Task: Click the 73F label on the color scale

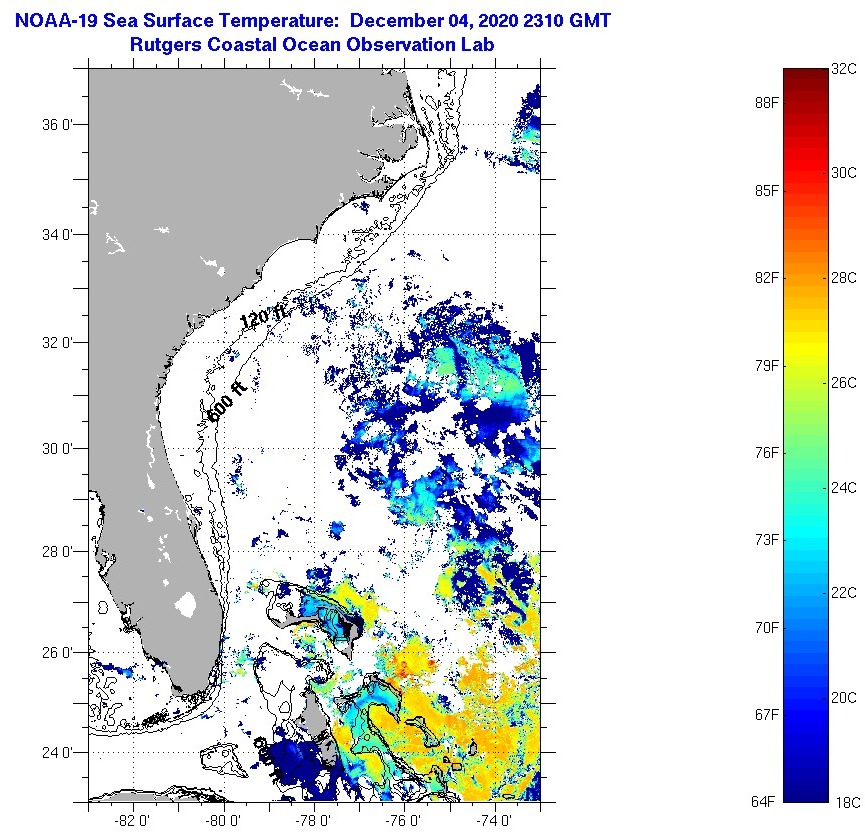Action: 767,540
